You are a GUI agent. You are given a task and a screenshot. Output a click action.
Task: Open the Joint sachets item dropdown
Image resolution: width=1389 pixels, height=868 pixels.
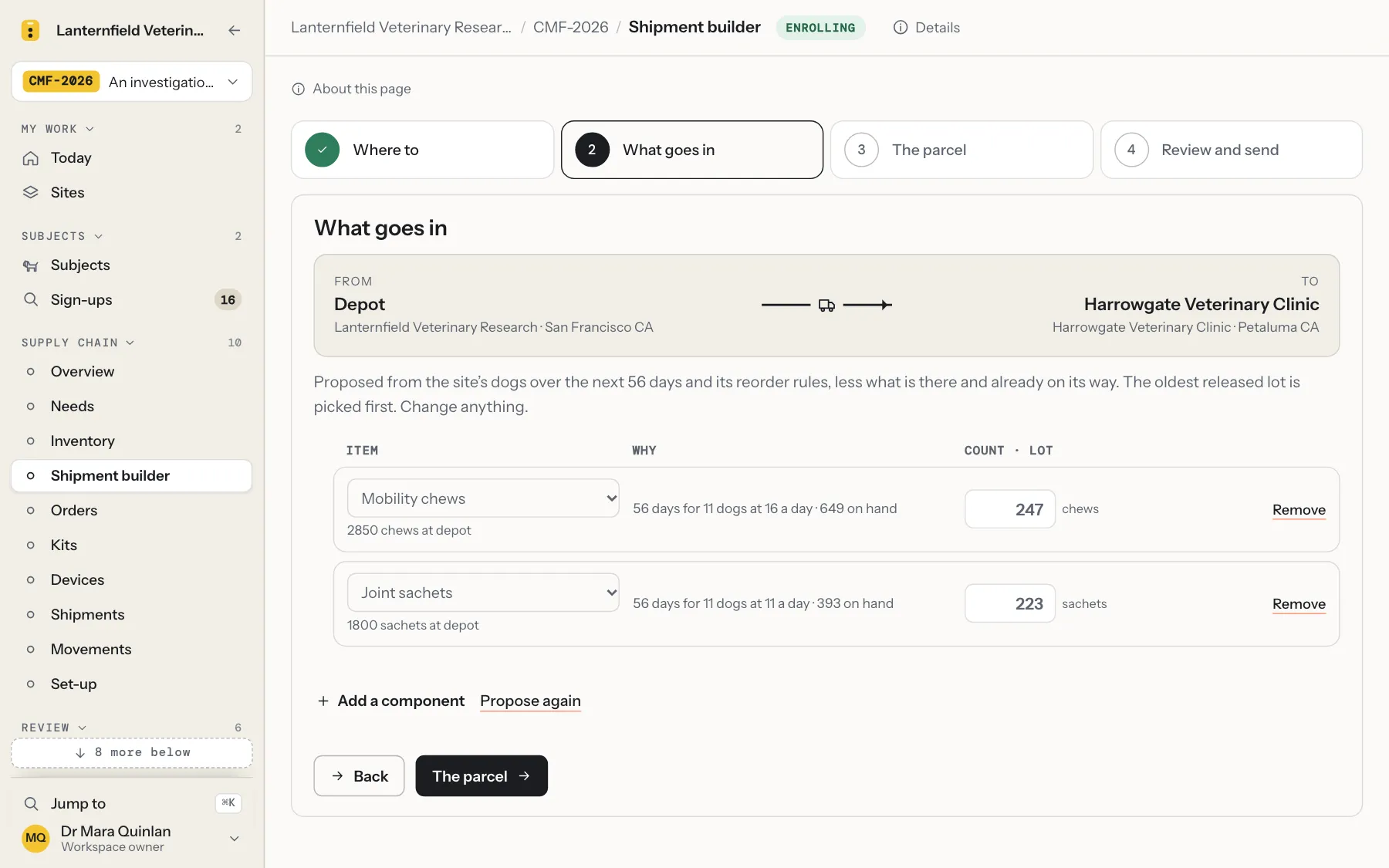[x=483, y=593]
